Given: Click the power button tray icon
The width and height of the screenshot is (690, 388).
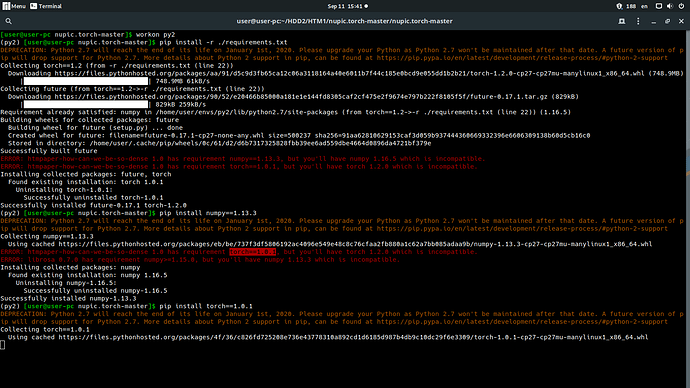Looking at the screenshot, I should point(681,6).
